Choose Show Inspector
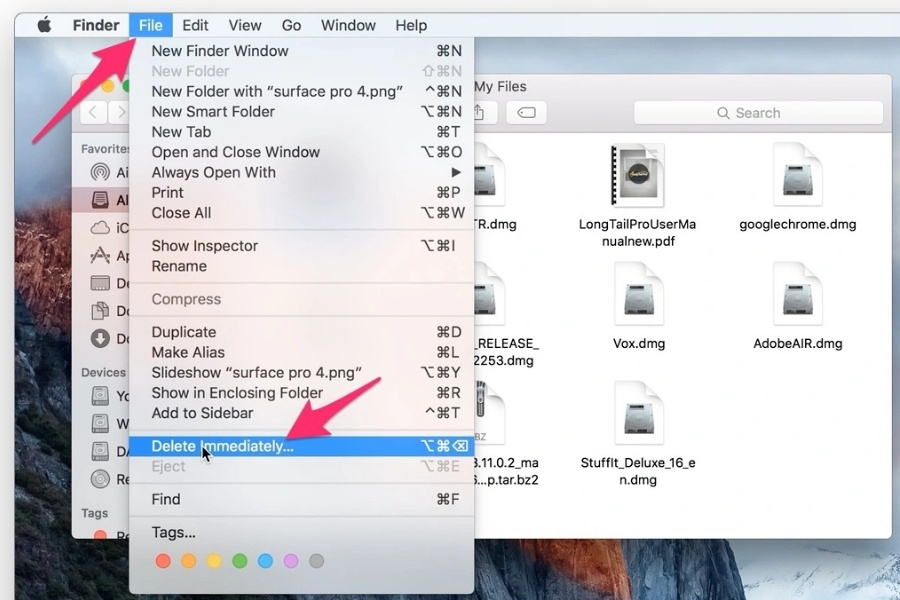Image resolution: width=900 pixels, height=600 pixels. click(x=302, y=246)
